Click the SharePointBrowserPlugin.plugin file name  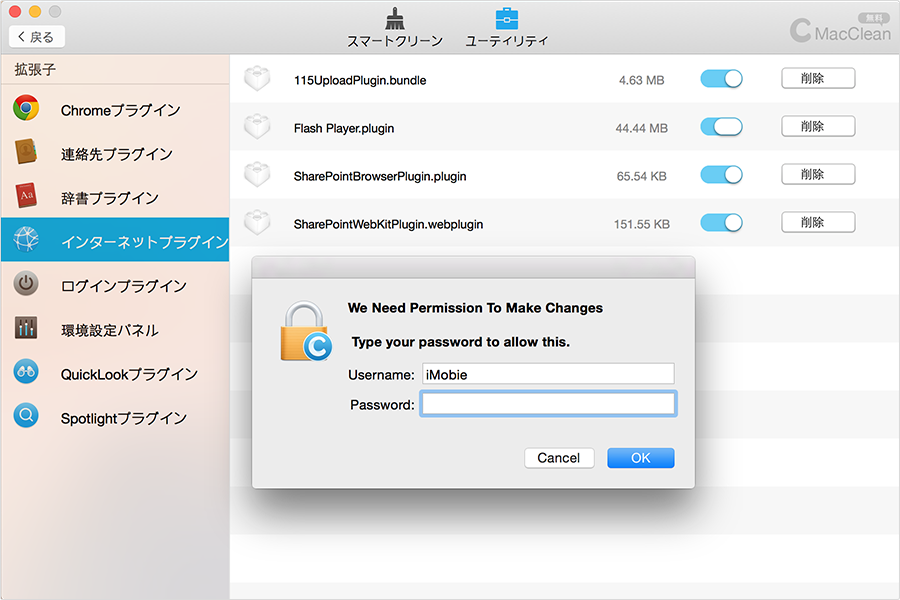coord(380,176)
